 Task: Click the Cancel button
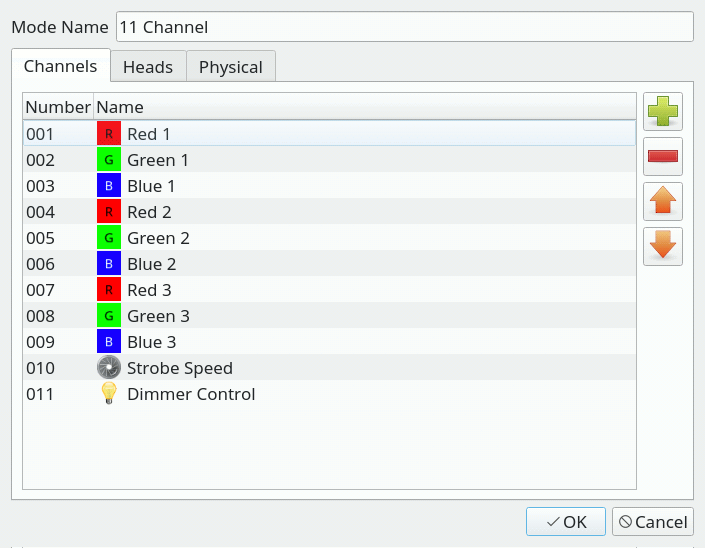[653, 521]
